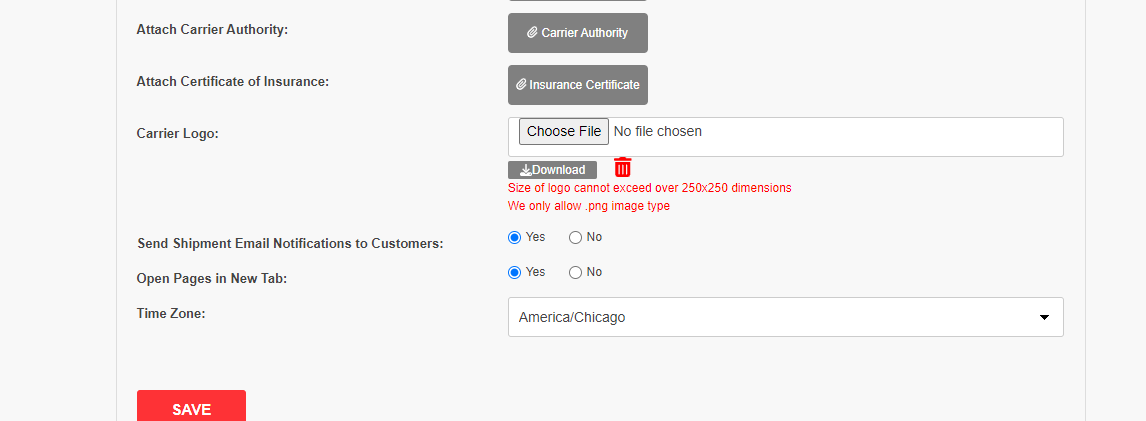Click the paperclip icon on Carrier Authority
1146x421 pixels.
click(532, 33)
